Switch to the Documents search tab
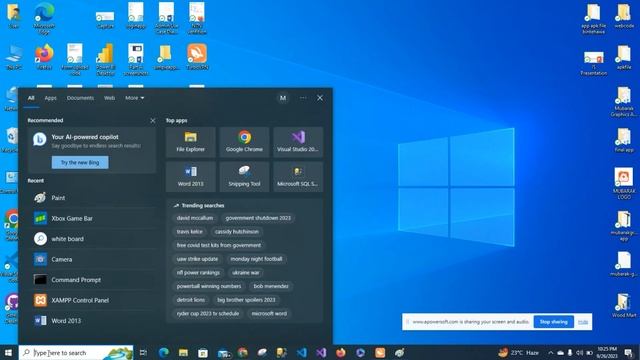Screen dimensions: 640x360 pos(80,98)
